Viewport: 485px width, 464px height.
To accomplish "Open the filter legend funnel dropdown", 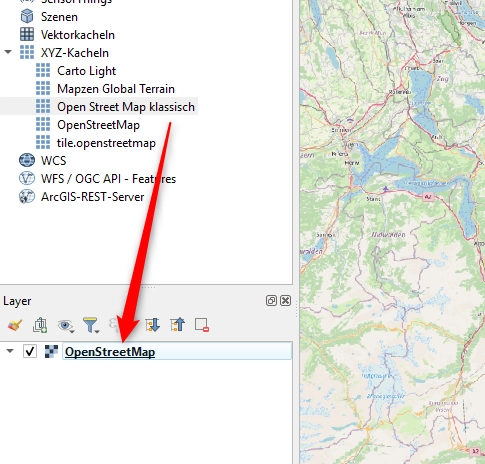I will (x=91, y=325).
